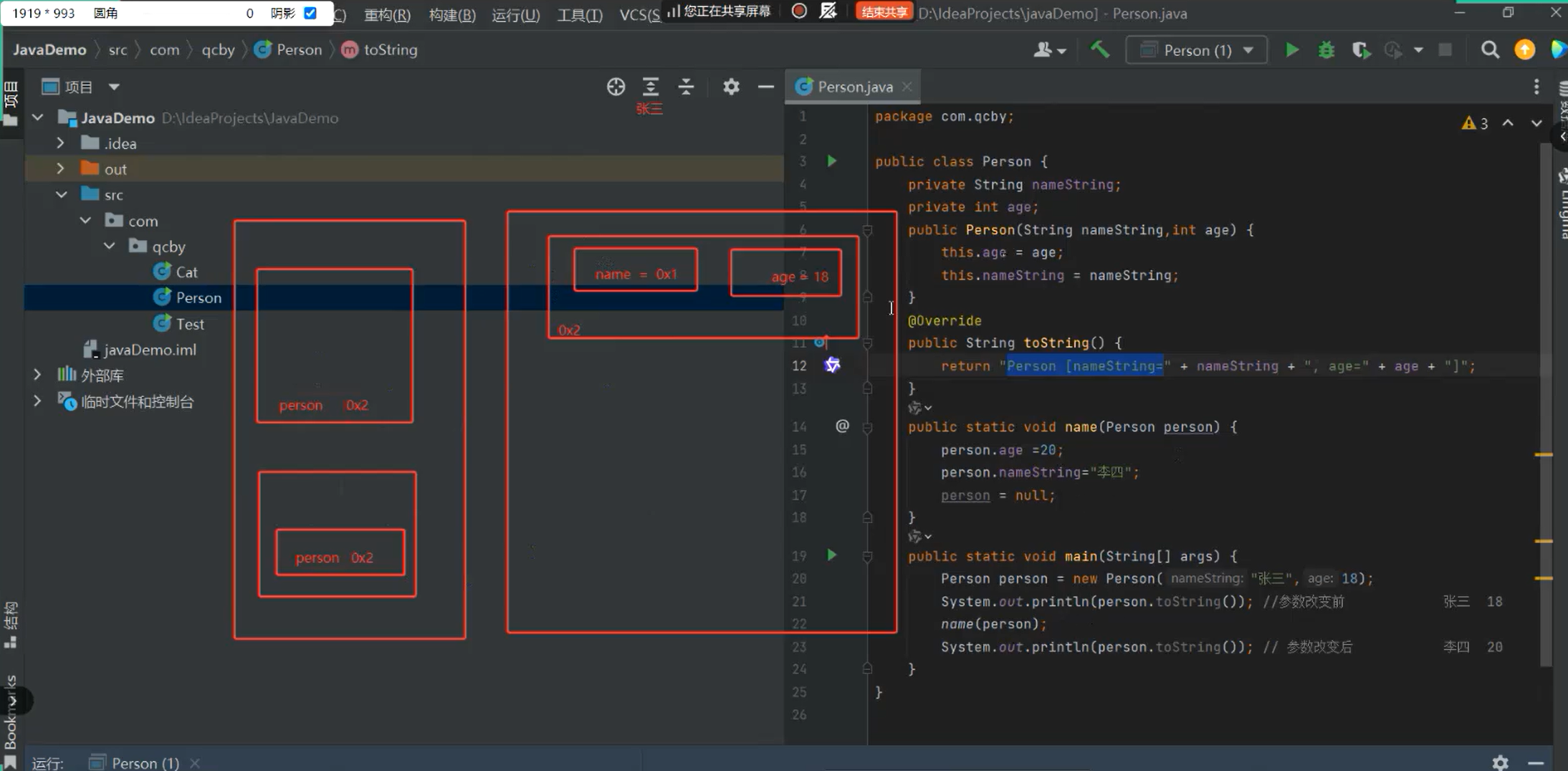
Task: Collapse all in project panel
Action: click(x=686, y=87)
